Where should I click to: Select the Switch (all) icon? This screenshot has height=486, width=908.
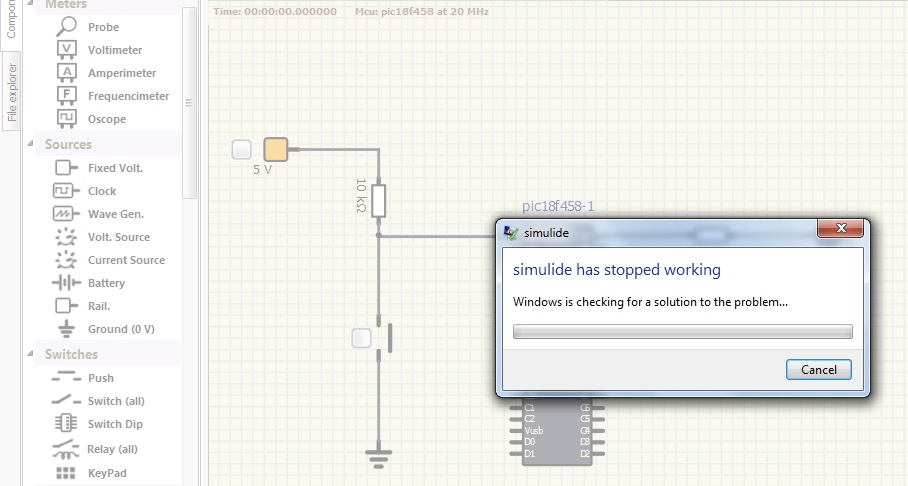66,400
